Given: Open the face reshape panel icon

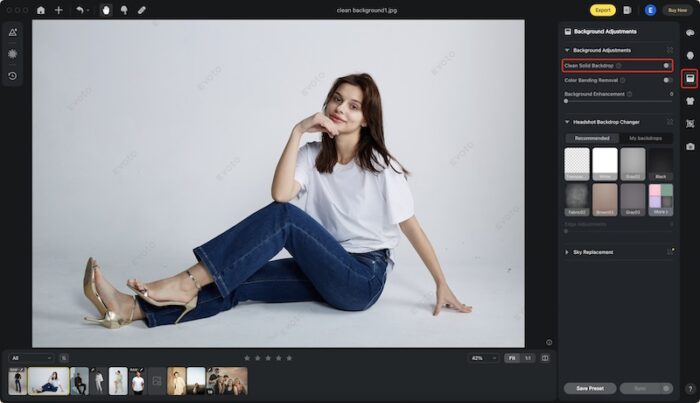Looking at the screenshot, I should [690, 55].
